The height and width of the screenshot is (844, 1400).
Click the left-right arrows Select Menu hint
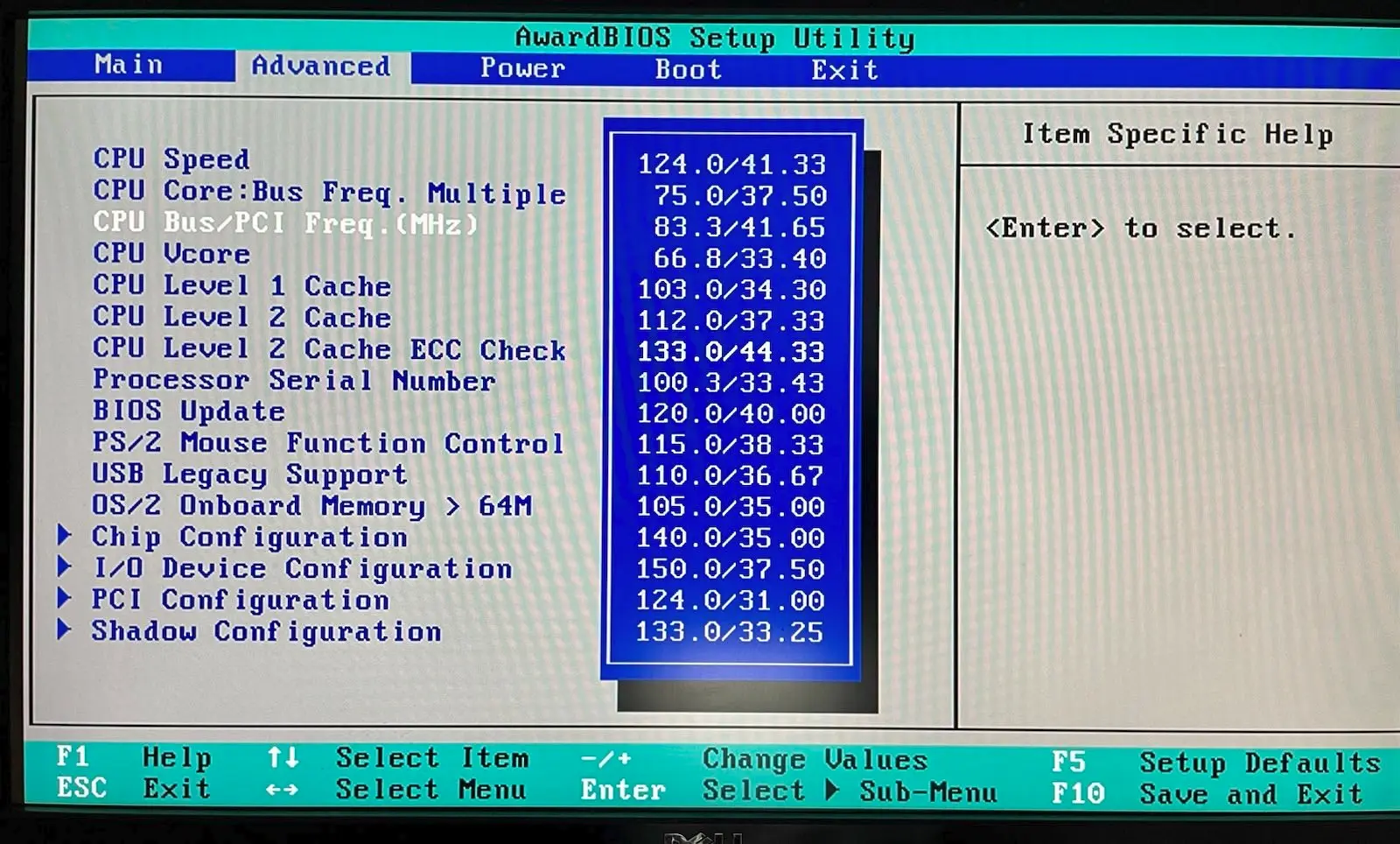[396, 790]
